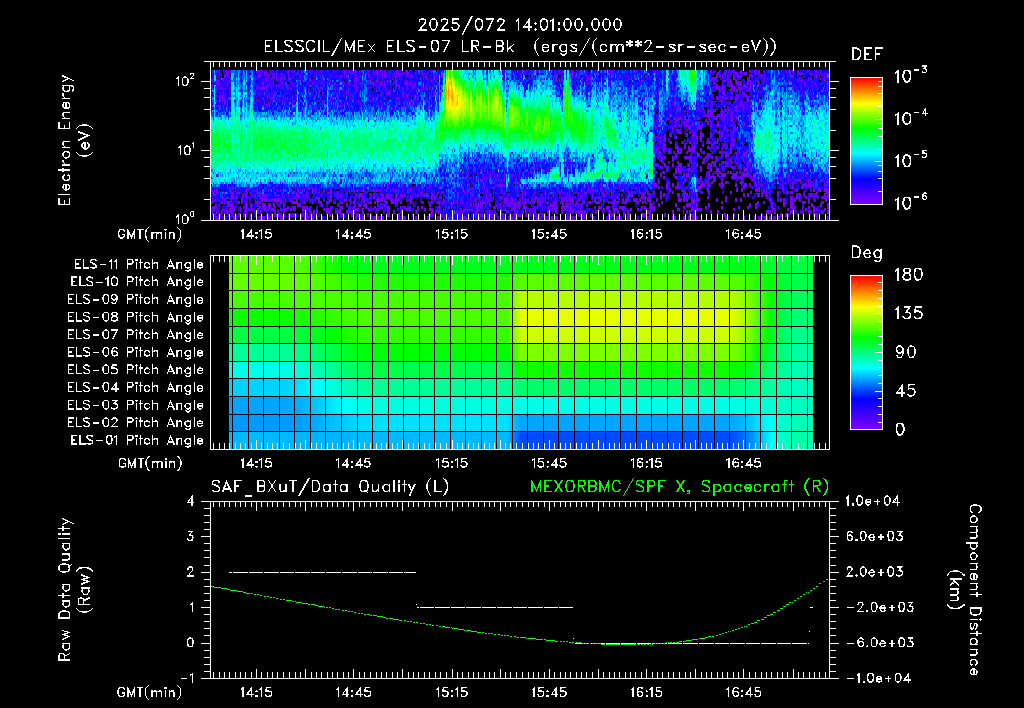The height and width of the screenshot is (708, 1024).
Task: Click the '2.0e+03' right axis value
Action: click(x=875, y=571)
